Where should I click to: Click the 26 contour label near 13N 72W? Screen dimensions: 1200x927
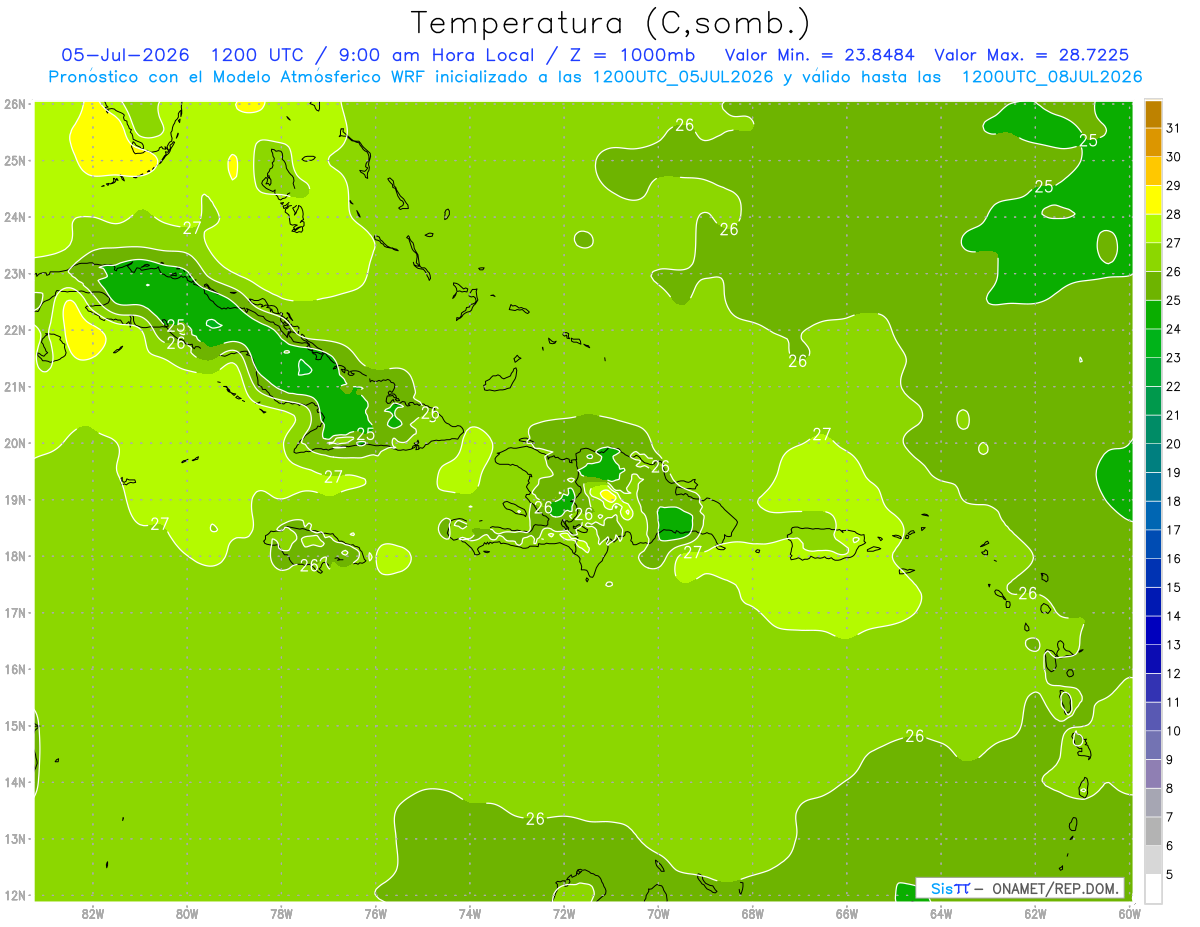535,819
